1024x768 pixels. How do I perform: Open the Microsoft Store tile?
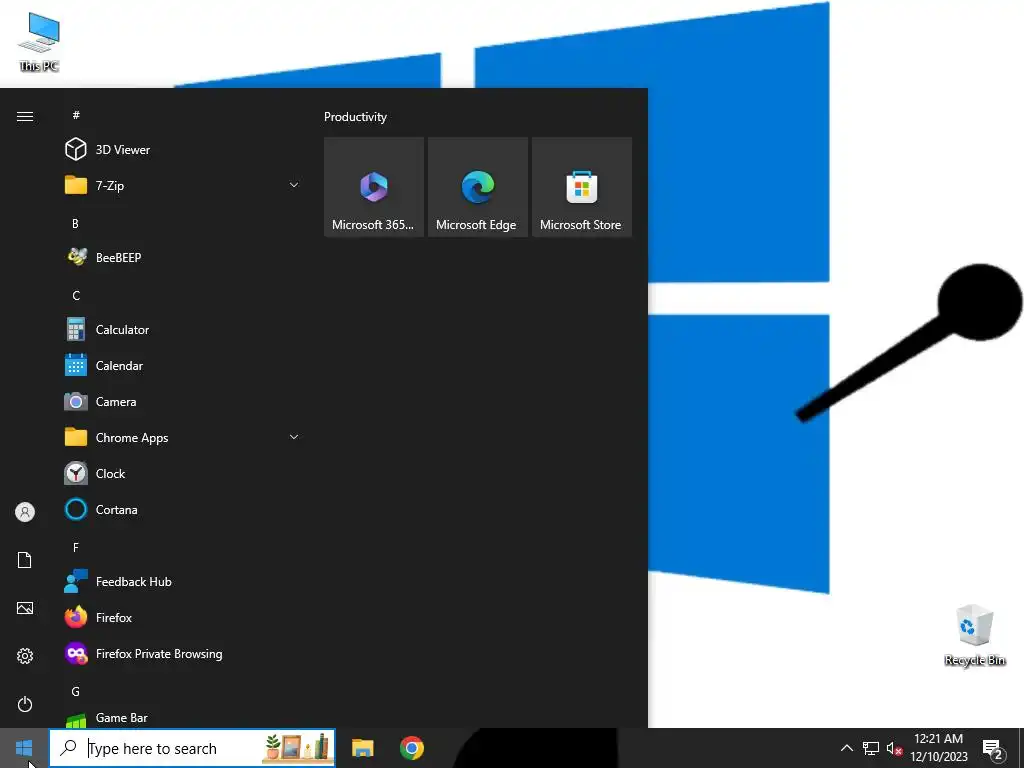(x=581, y=187)
